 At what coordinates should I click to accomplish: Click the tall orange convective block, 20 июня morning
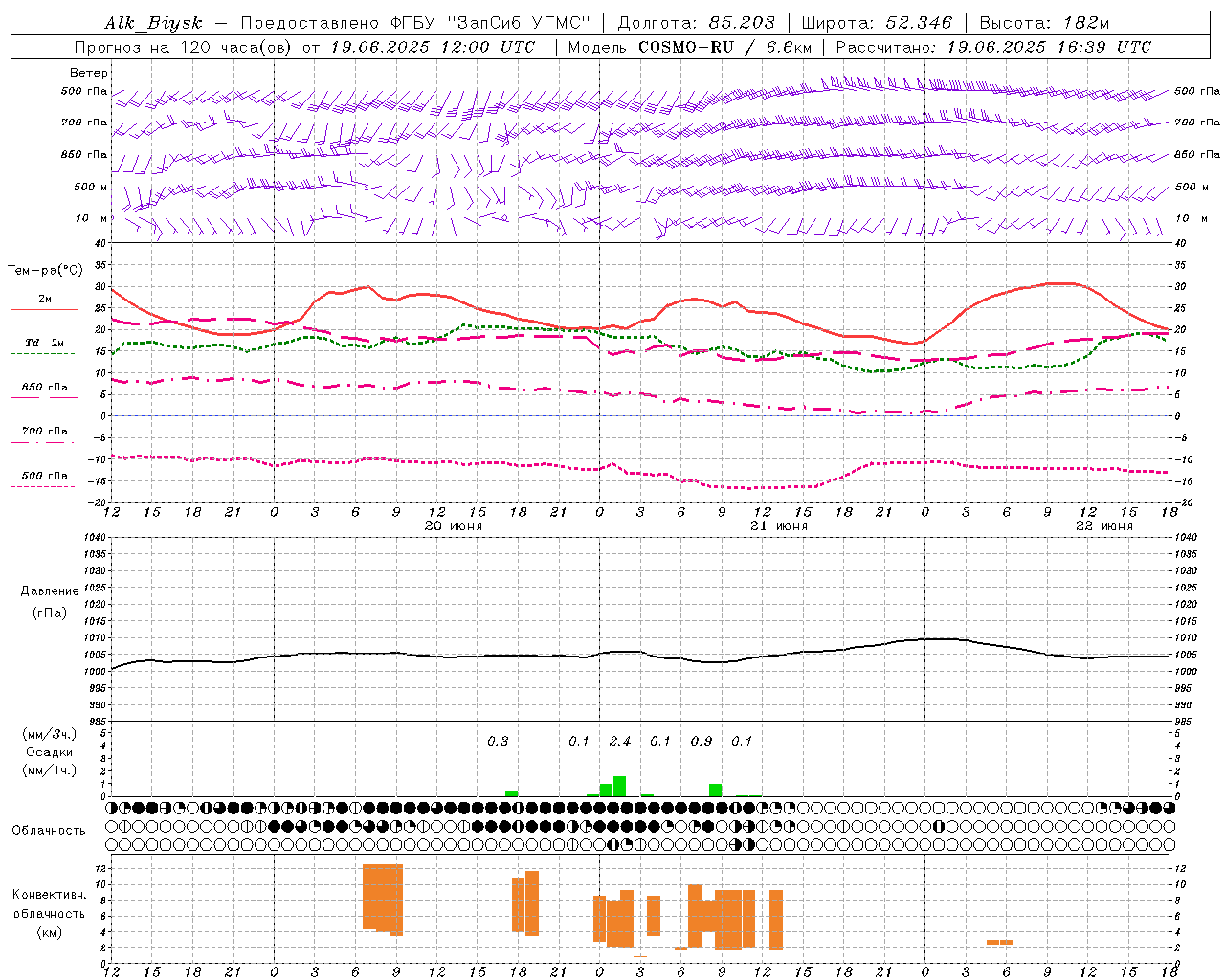click(x=383, y=900)
